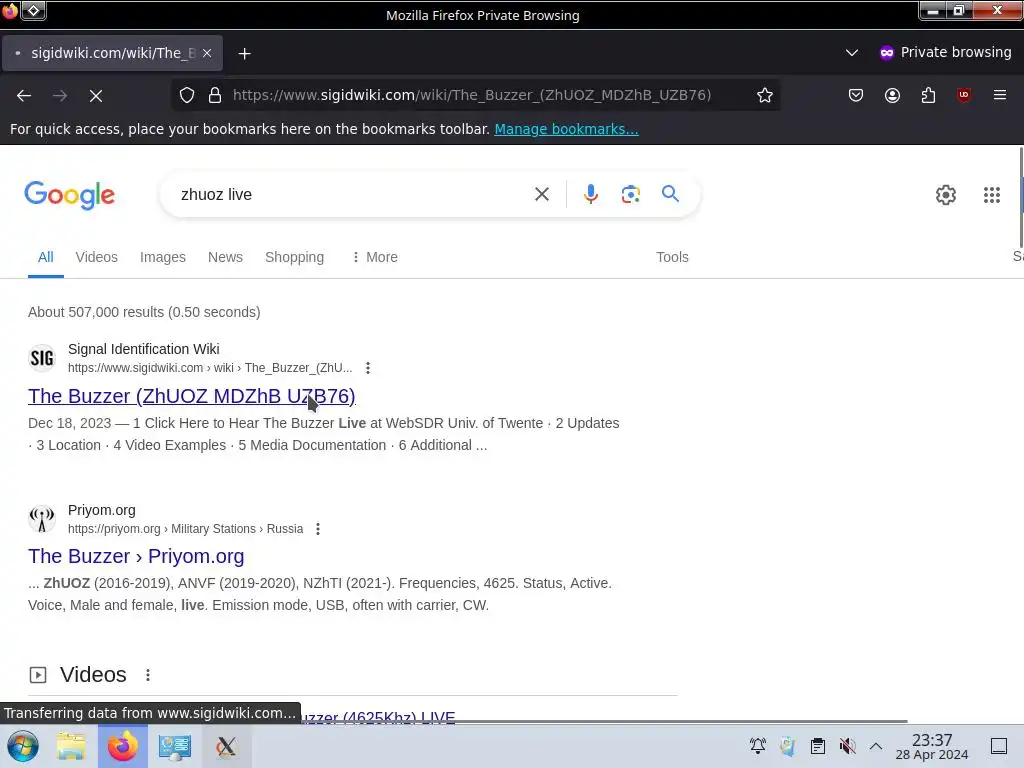Open options for Signal Identification Wiki result
Image resolution: width=1024 pixels, height=768 pixels.
(x=368, y=368)
